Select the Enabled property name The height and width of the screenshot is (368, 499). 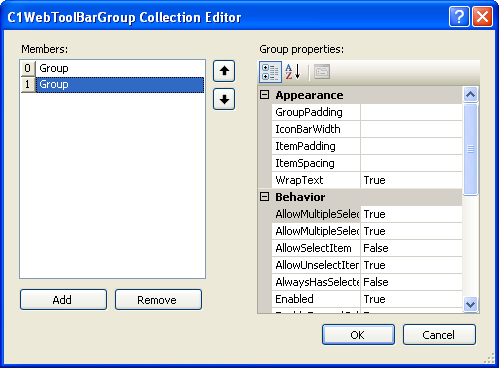click(x=316, y=299)
